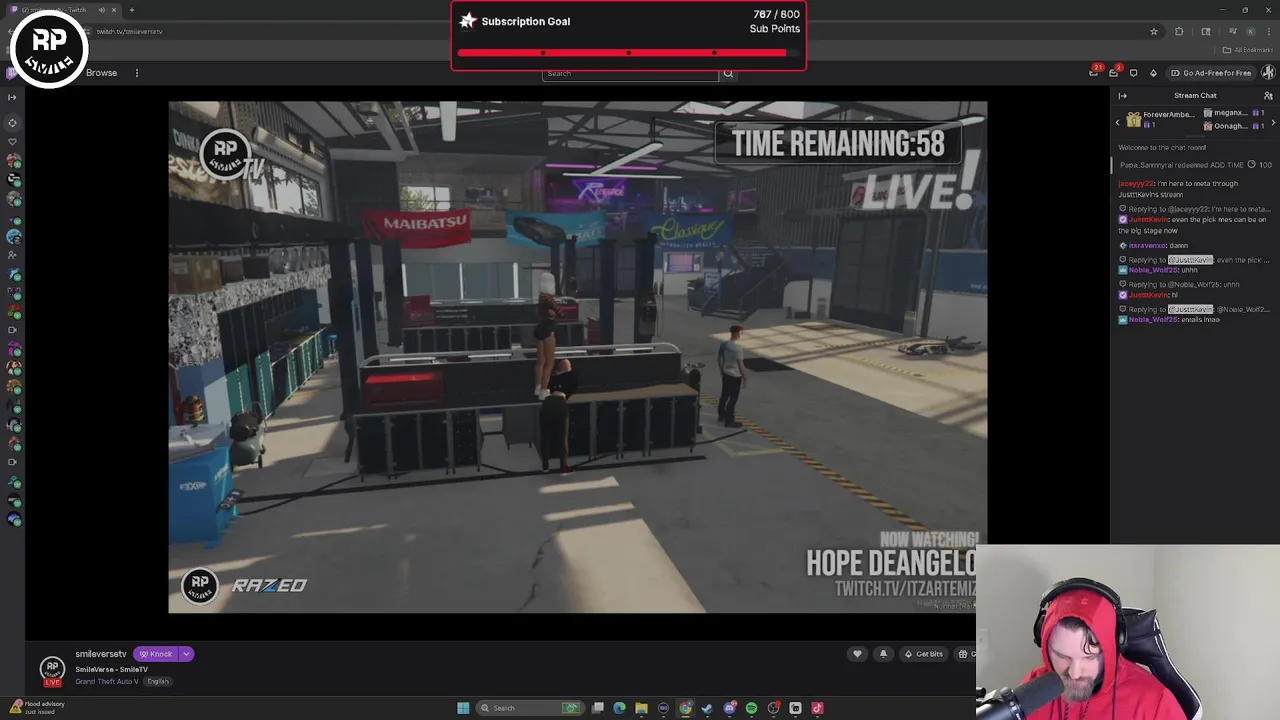1280x720 pixels.
Task: Open the Chrome profile K avatar
Action: [1250, 32]
